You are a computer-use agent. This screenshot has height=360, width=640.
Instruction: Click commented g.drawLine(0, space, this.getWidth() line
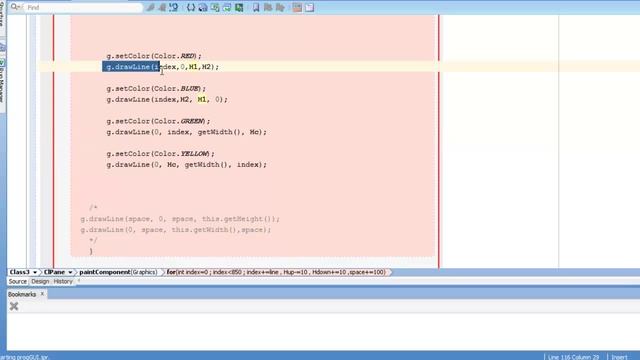[176, 230]
